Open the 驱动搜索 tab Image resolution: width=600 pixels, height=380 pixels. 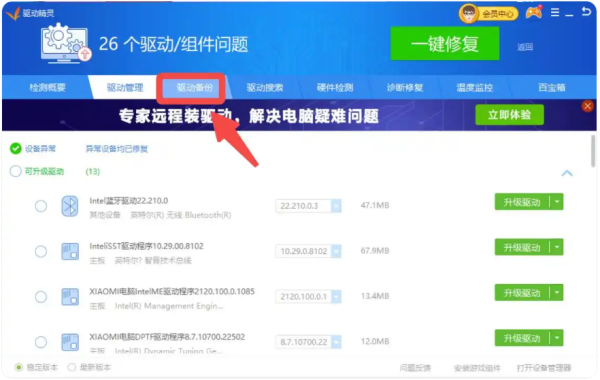(x=265, y=88)
